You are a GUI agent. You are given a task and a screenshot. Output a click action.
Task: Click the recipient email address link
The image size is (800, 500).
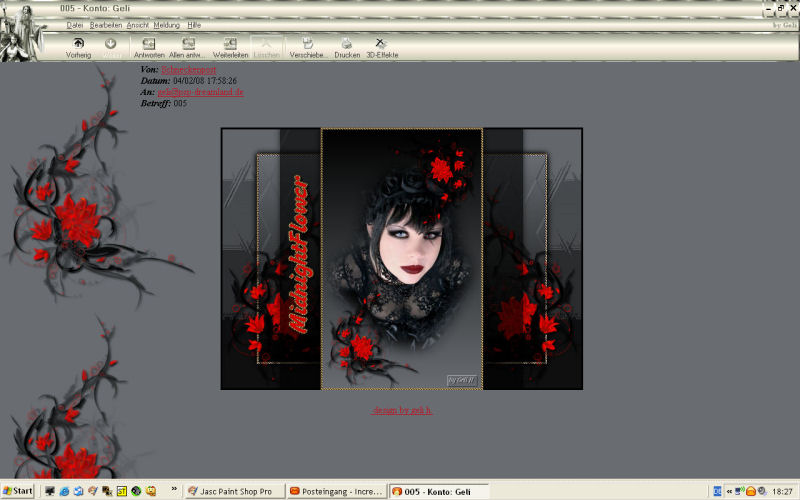point(200,92)
